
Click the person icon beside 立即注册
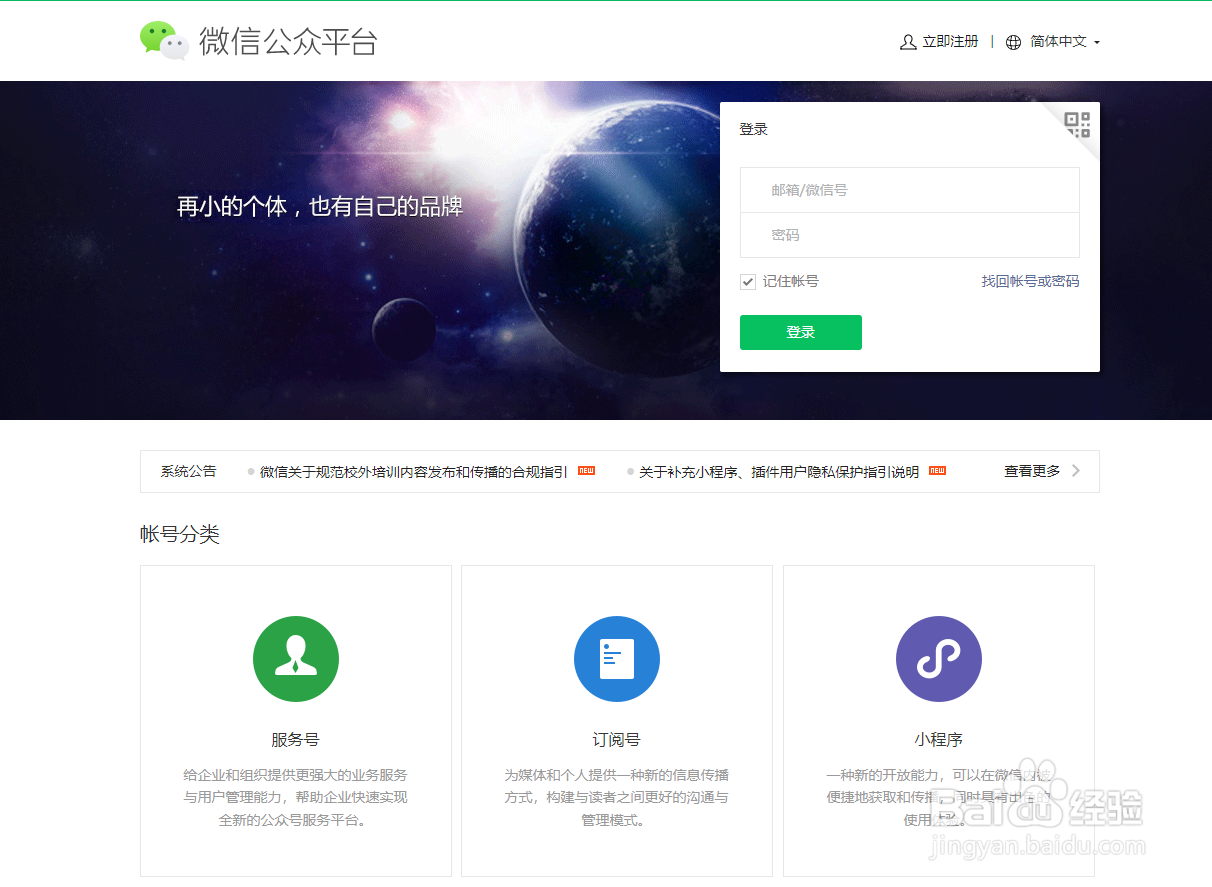(x=907, y=41)
